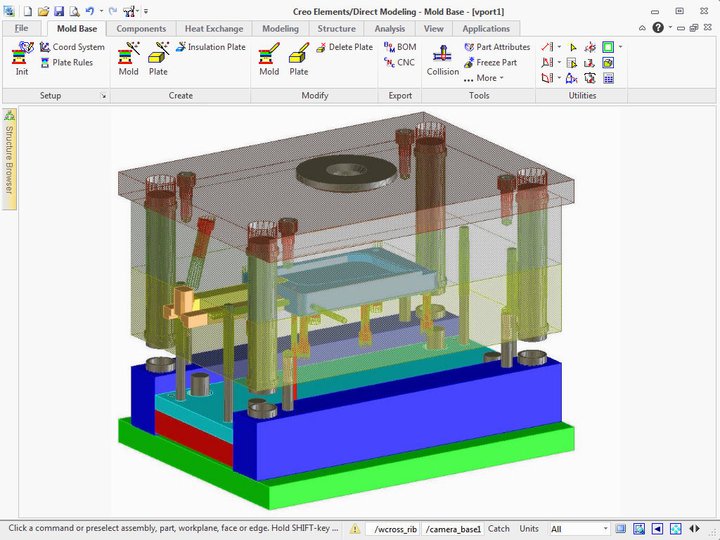
Task: Click the warning triangle in status bar
Action: pos(355,529)
